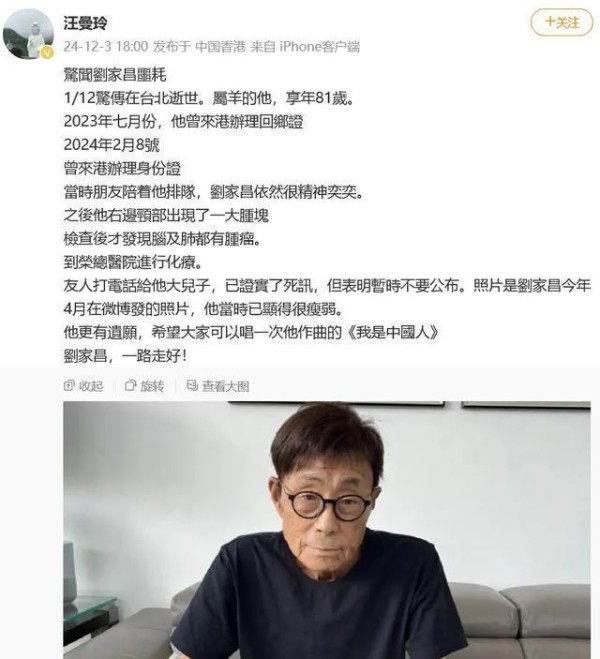Click the yellow verified badge on the avatar
Viewport: 600px width, 659px height.
click(47, 53)
